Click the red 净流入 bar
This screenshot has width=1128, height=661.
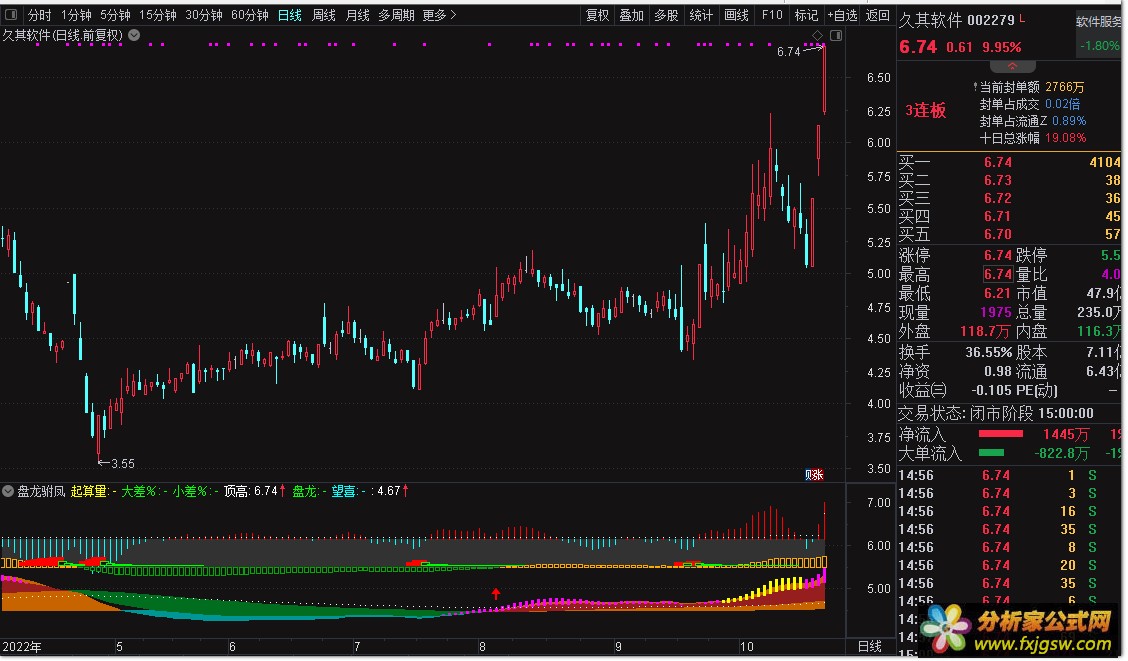pyautogui.click(x=1001, y=434)
